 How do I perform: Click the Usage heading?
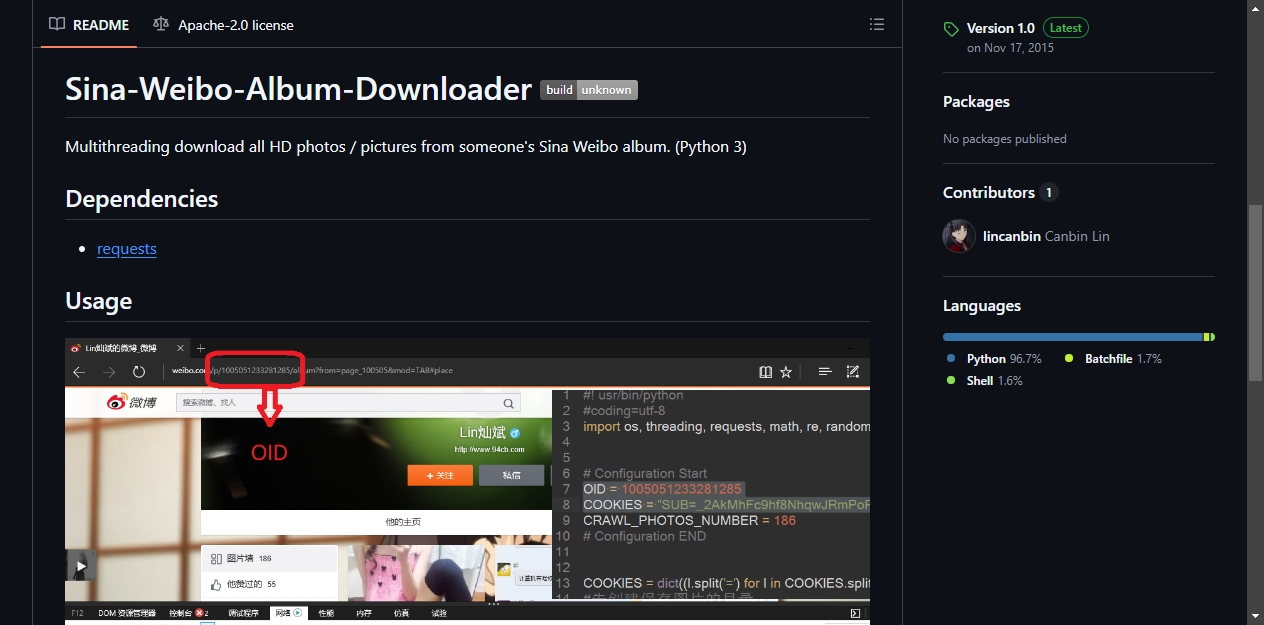[98, 300]
